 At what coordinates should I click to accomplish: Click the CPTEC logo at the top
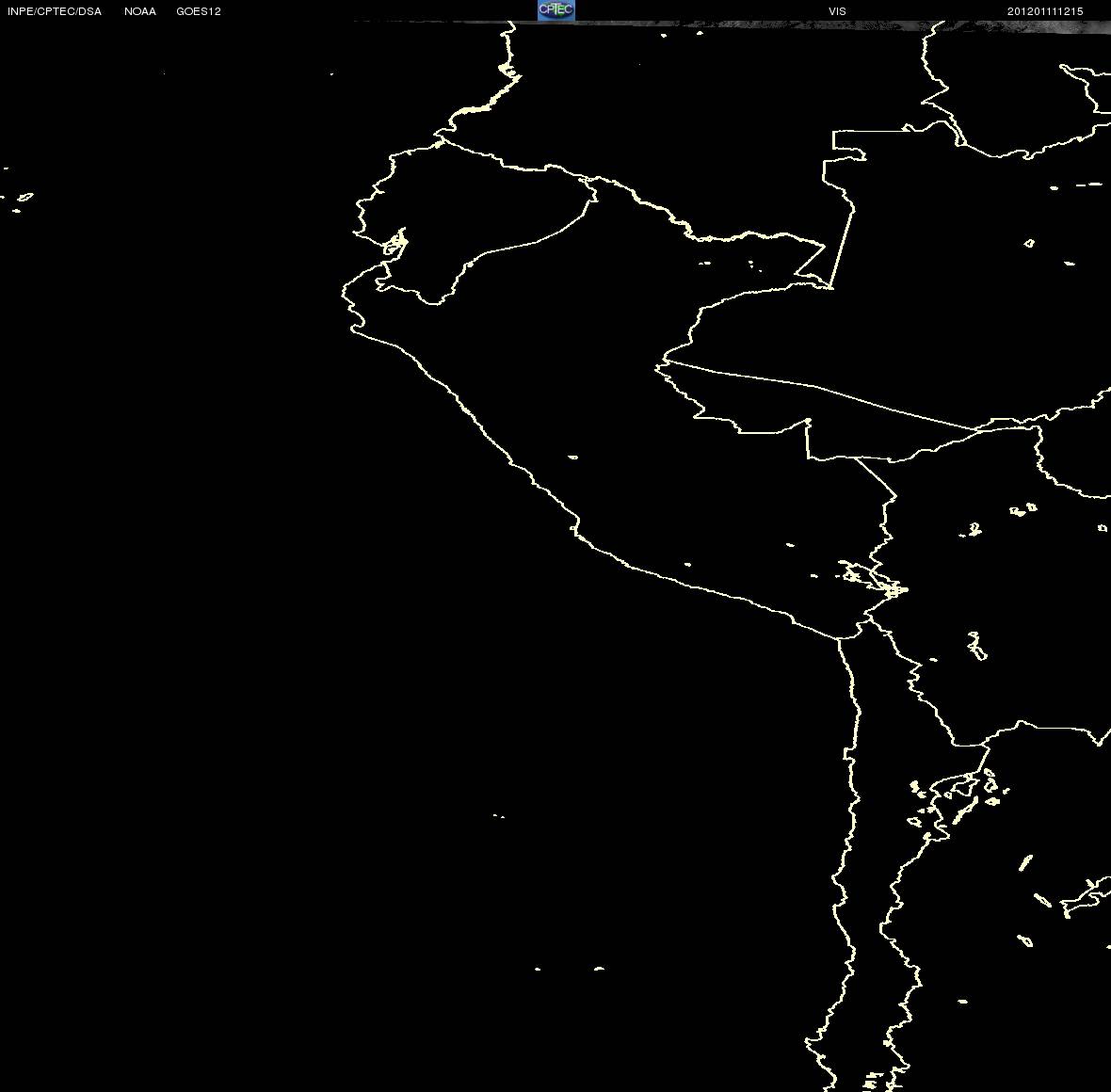[x=555, y=10]
